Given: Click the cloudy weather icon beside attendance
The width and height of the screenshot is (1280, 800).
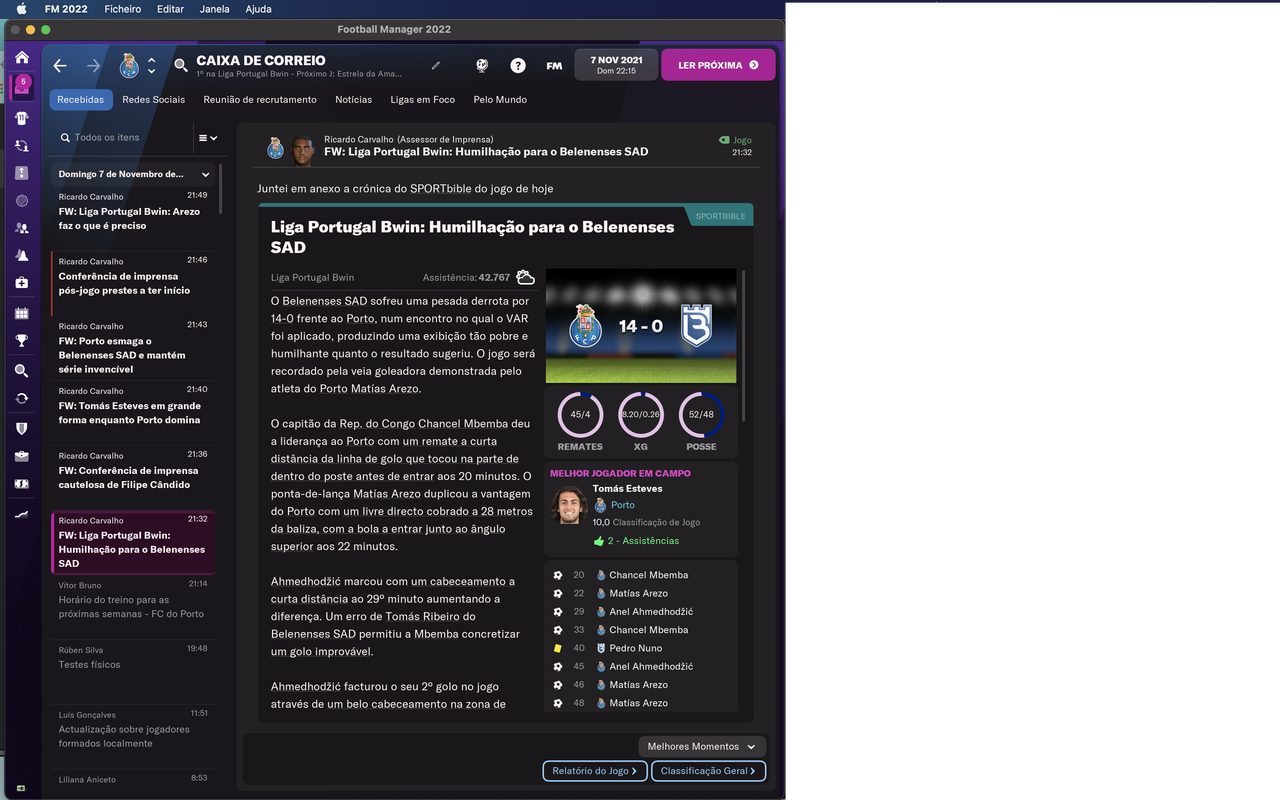Looking at the screenshot, I should pos(525,277).
